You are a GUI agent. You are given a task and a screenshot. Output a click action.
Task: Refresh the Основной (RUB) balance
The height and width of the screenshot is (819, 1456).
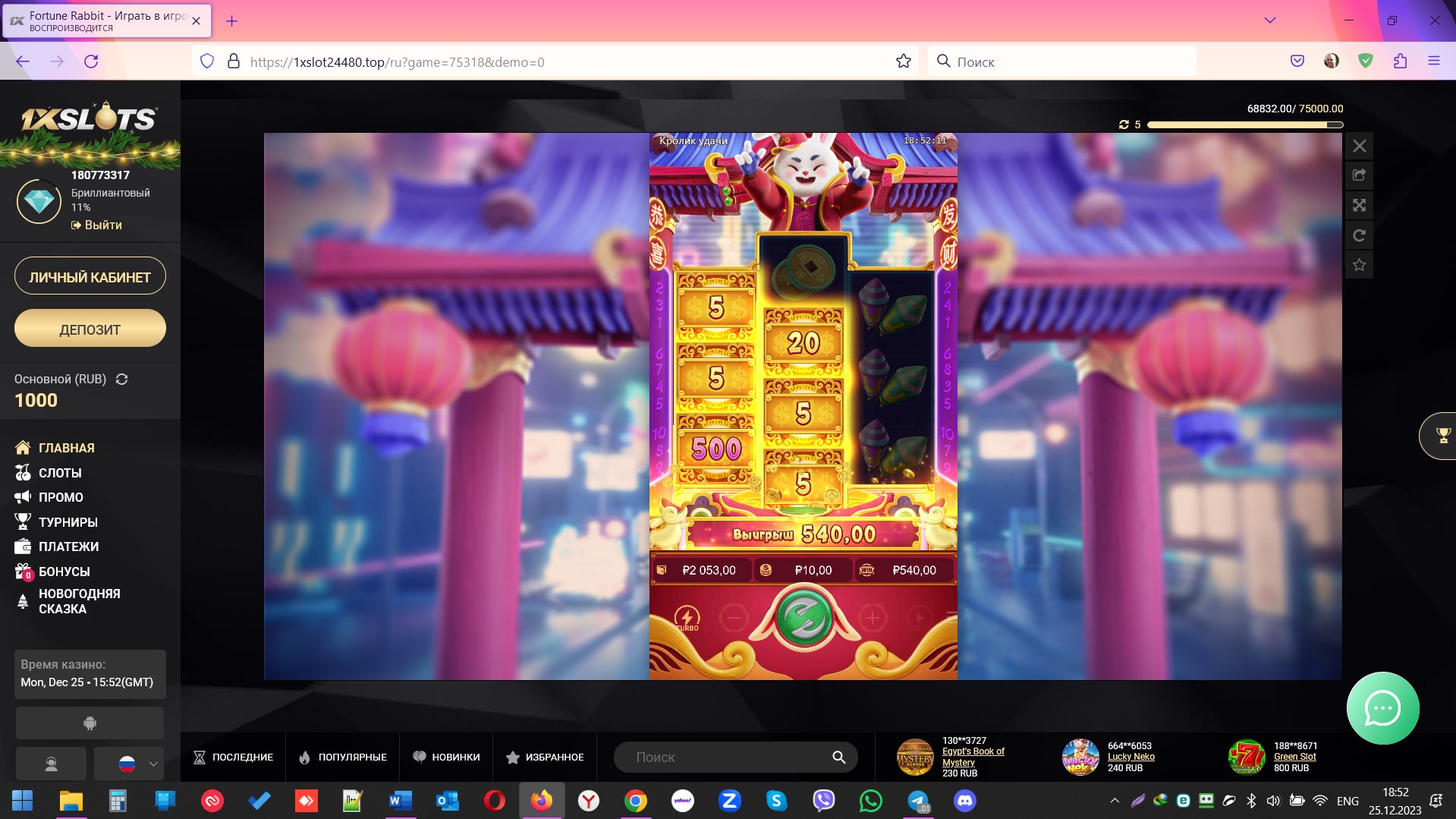pos(121,380)
